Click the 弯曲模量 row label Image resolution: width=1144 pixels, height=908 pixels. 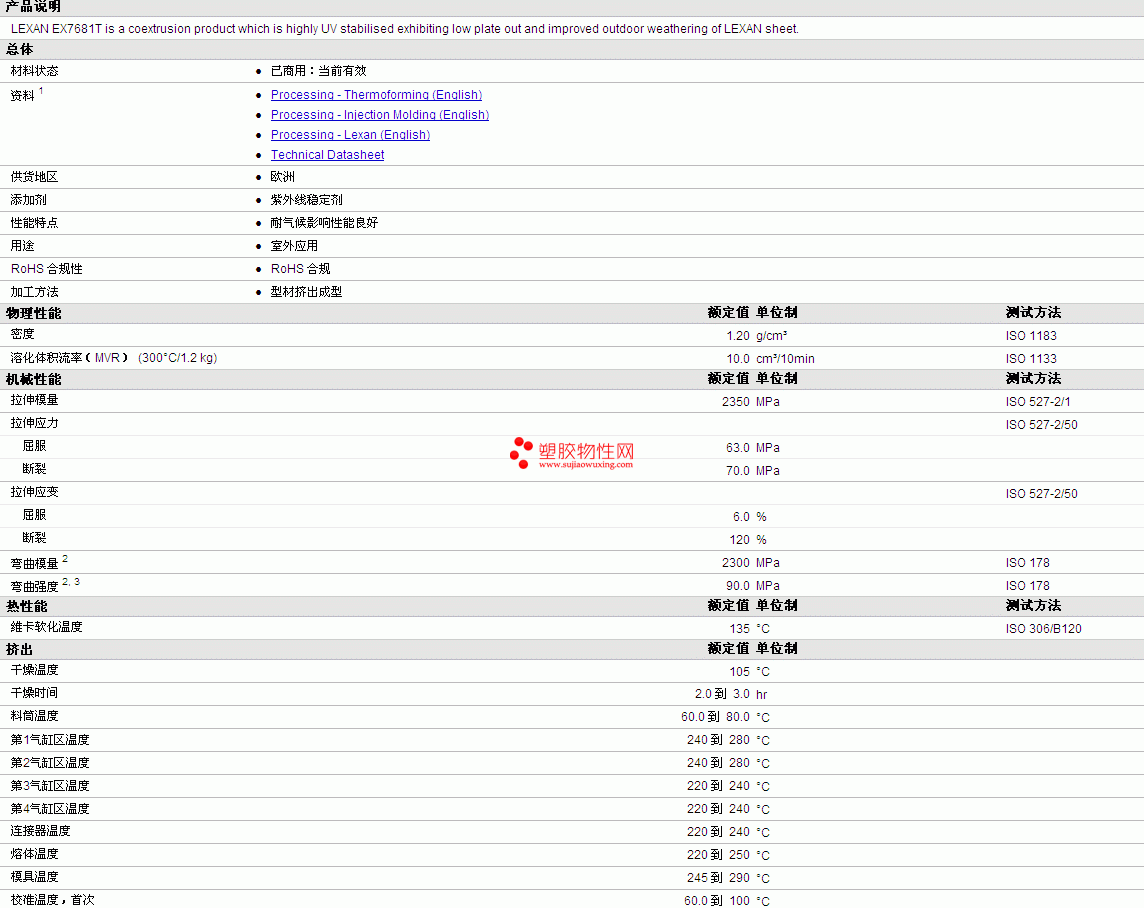(x=34, y=563)
